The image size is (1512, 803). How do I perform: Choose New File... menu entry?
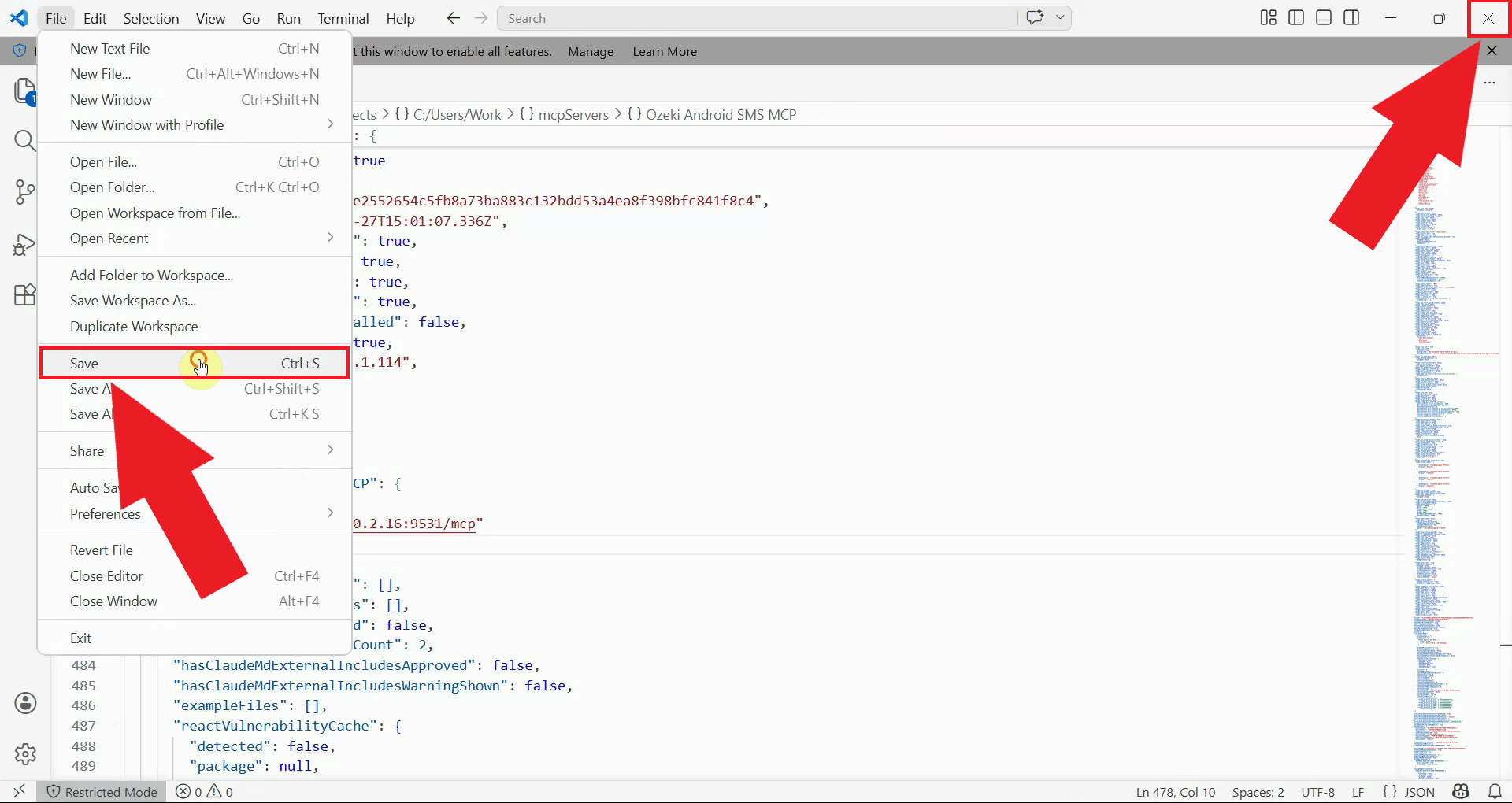[x=194, y=74]
